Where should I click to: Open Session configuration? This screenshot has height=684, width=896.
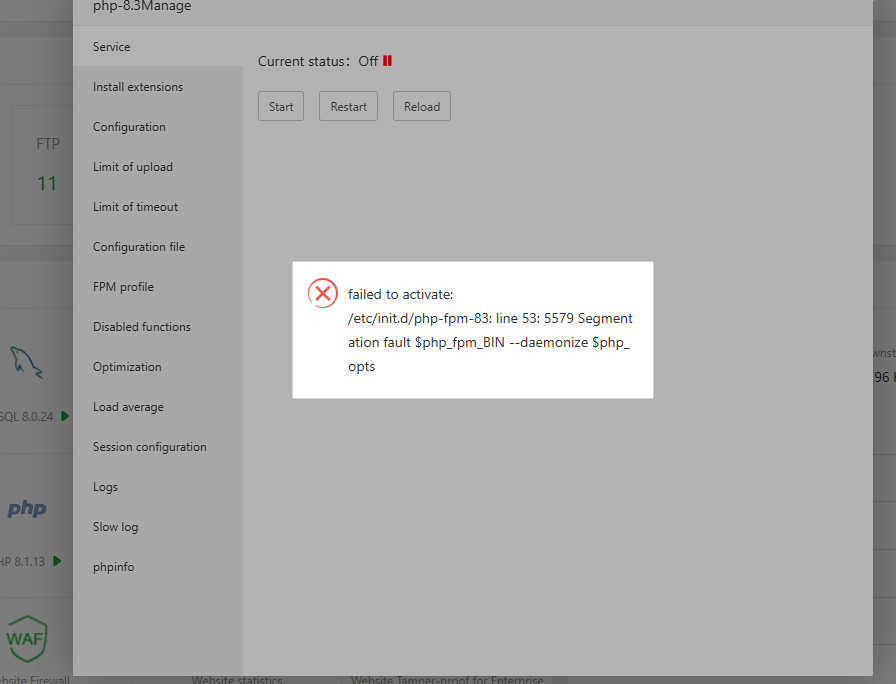point(158,447)
